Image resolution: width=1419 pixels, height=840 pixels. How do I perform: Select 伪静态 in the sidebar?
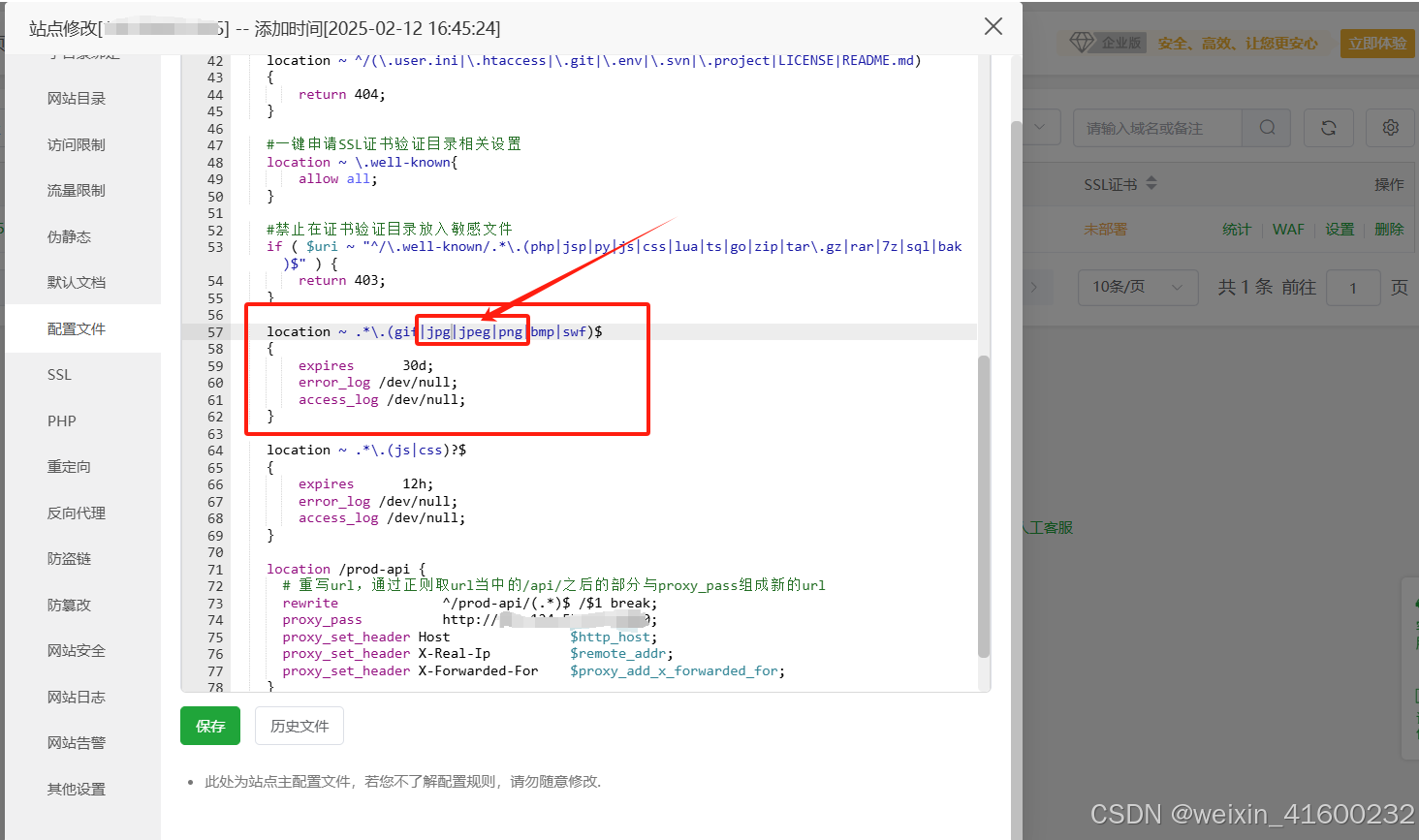click(69, 236)
